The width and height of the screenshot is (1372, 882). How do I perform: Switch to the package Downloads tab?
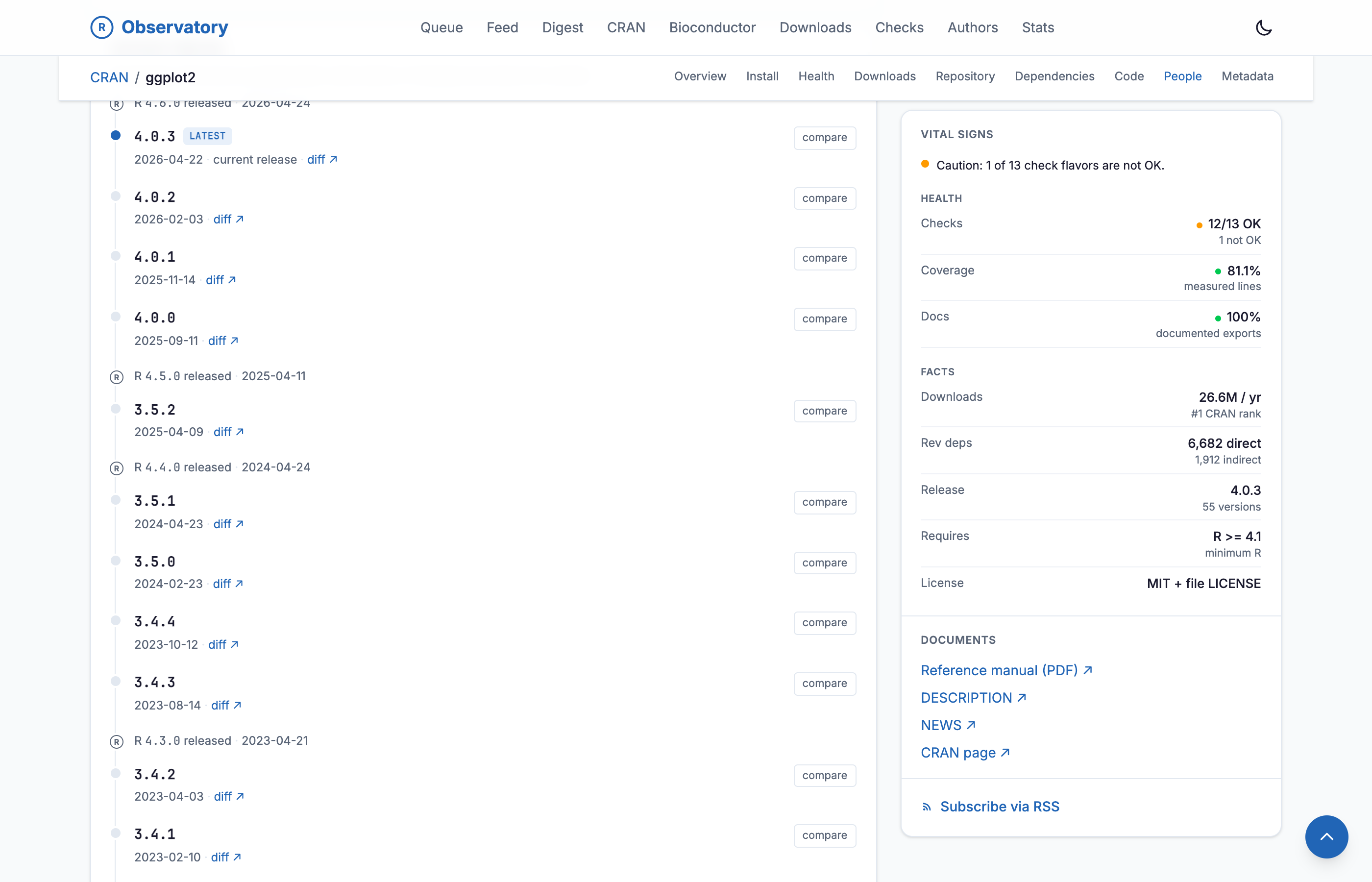[885, 76]
